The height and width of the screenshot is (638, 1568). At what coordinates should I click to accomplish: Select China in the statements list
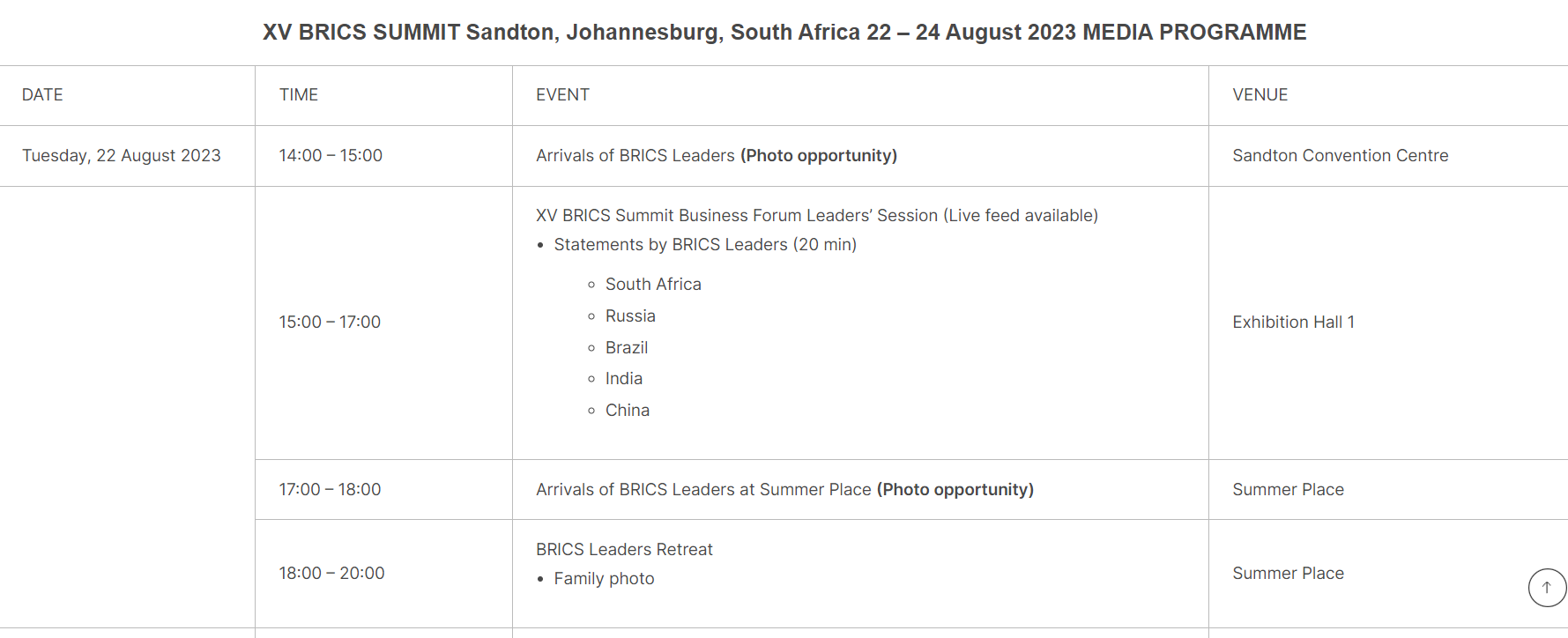coord(628,411)
